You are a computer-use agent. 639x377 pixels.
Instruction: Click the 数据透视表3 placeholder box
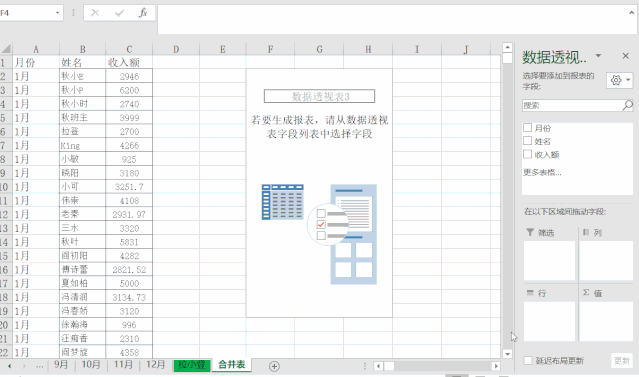click(320, 96)
